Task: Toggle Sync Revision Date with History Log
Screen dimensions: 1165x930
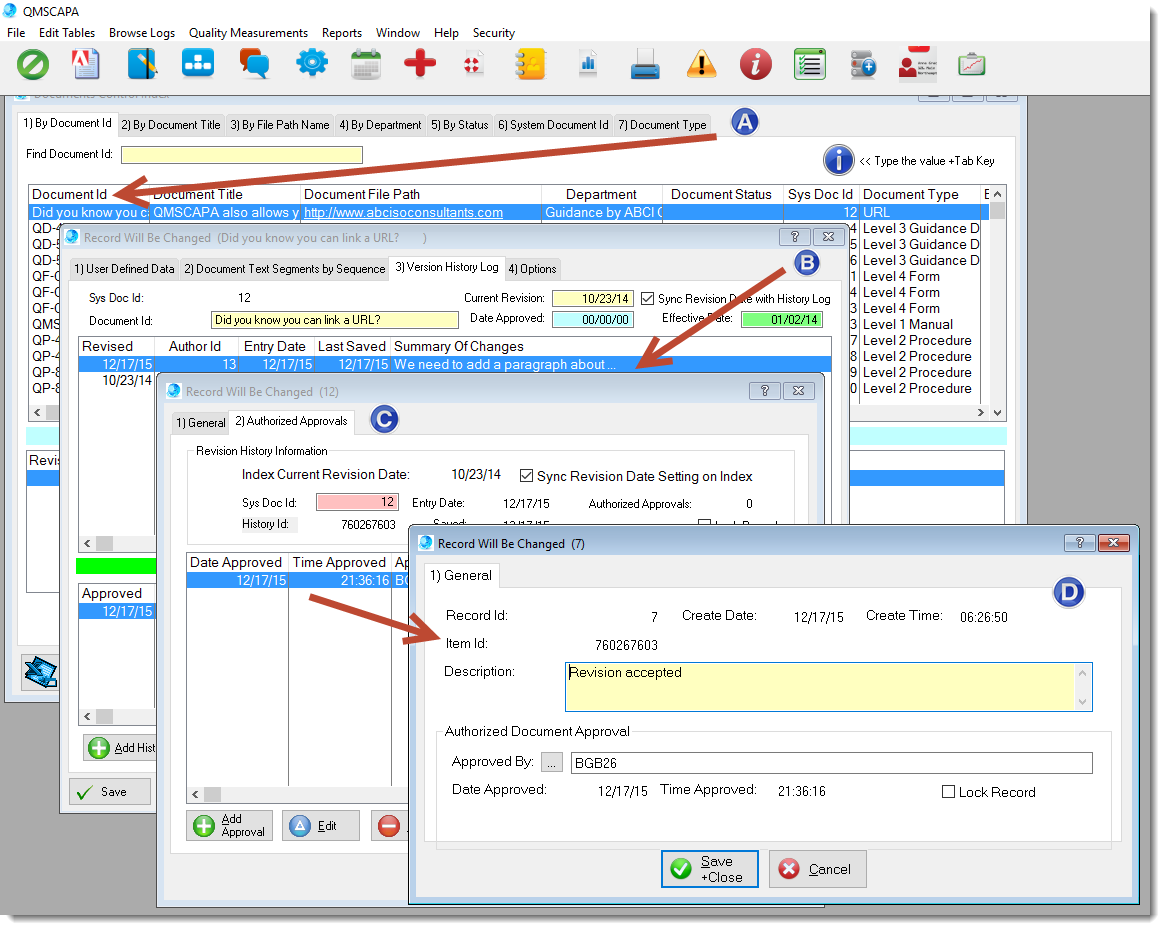Action: pos(648,299)
